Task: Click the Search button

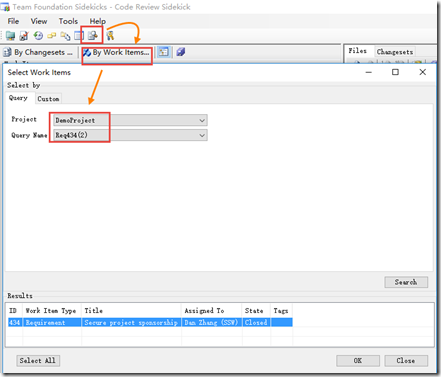Action: 406,282
